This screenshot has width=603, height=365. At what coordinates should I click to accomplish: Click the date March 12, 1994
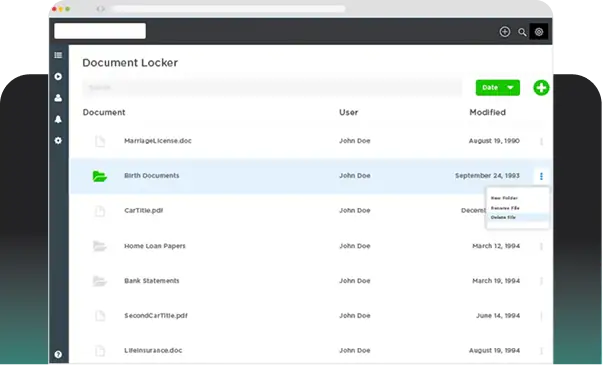(496, 246)
